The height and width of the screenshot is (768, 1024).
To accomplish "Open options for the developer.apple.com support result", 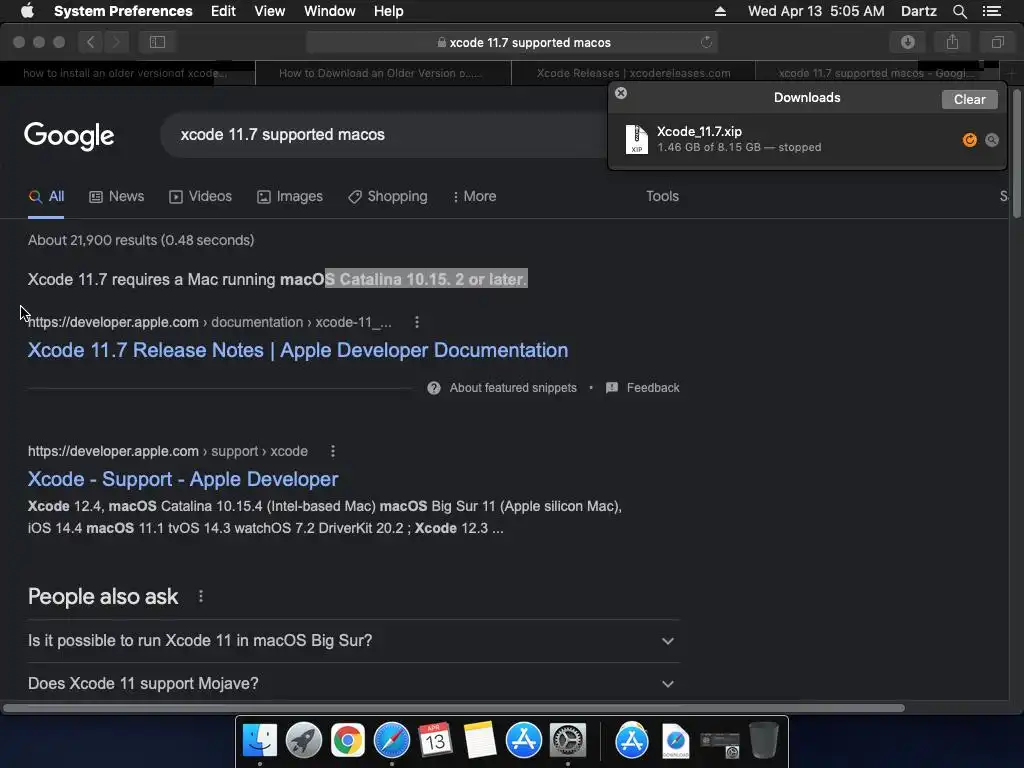I will (332, 451).
